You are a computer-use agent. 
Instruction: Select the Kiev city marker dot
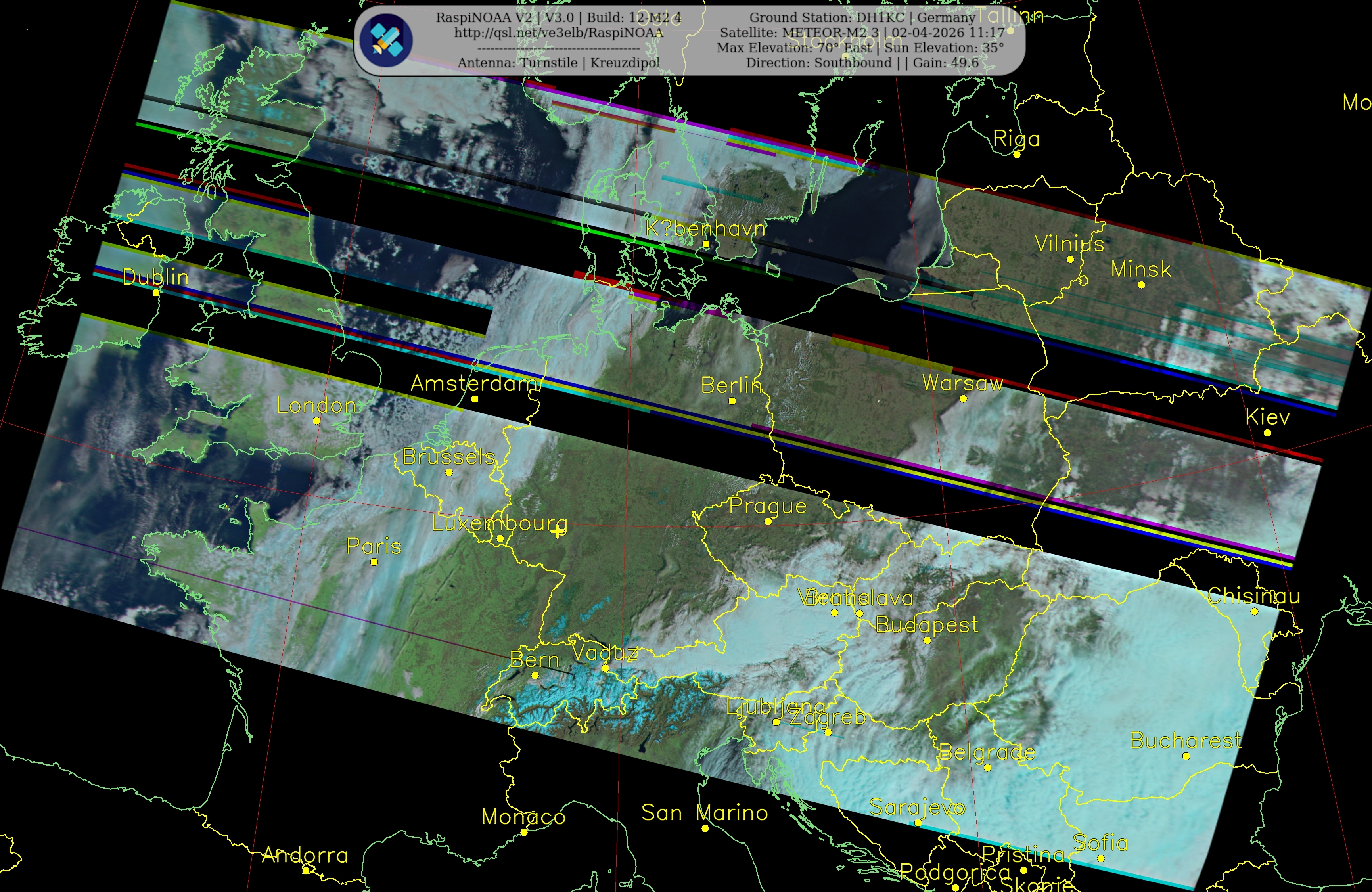(1268, 433)
